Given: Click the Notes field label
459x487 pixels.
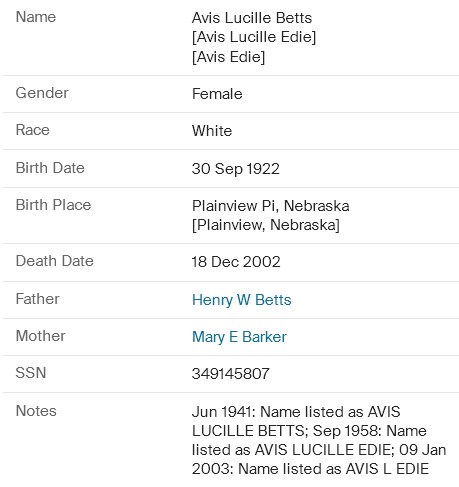Looking at the screenshot, I should coord(36,411).
